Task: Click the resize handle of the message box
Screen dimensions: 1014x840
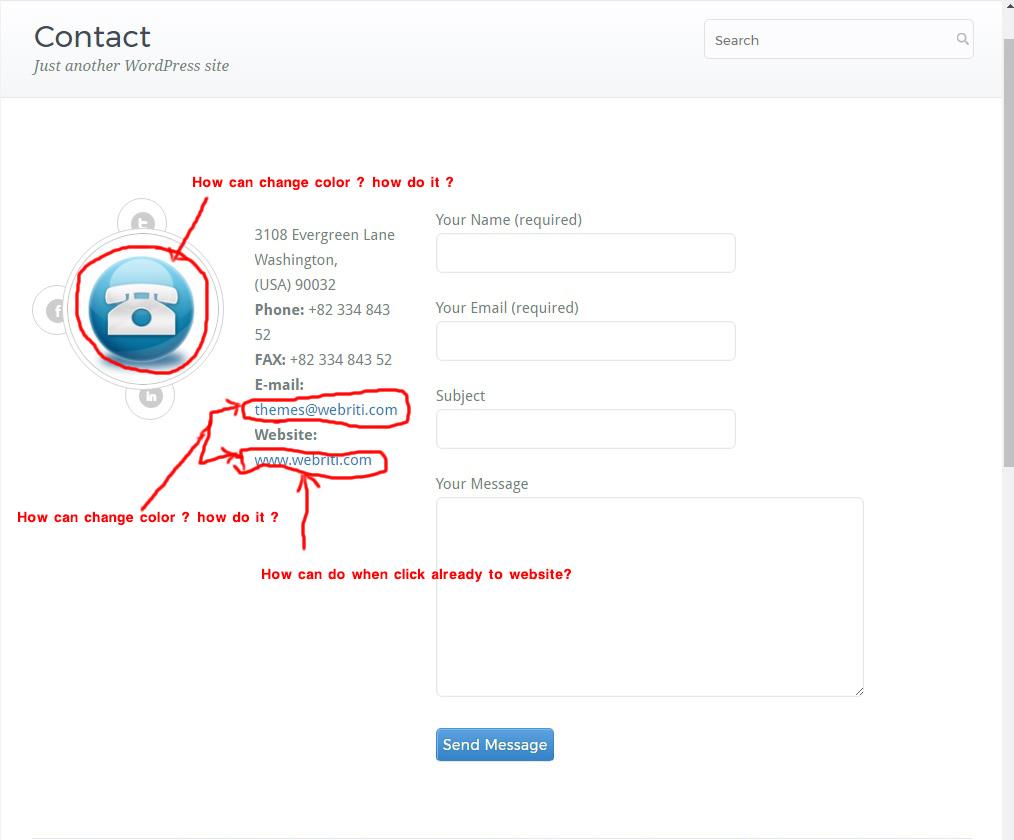Action: tap(858, 689)
